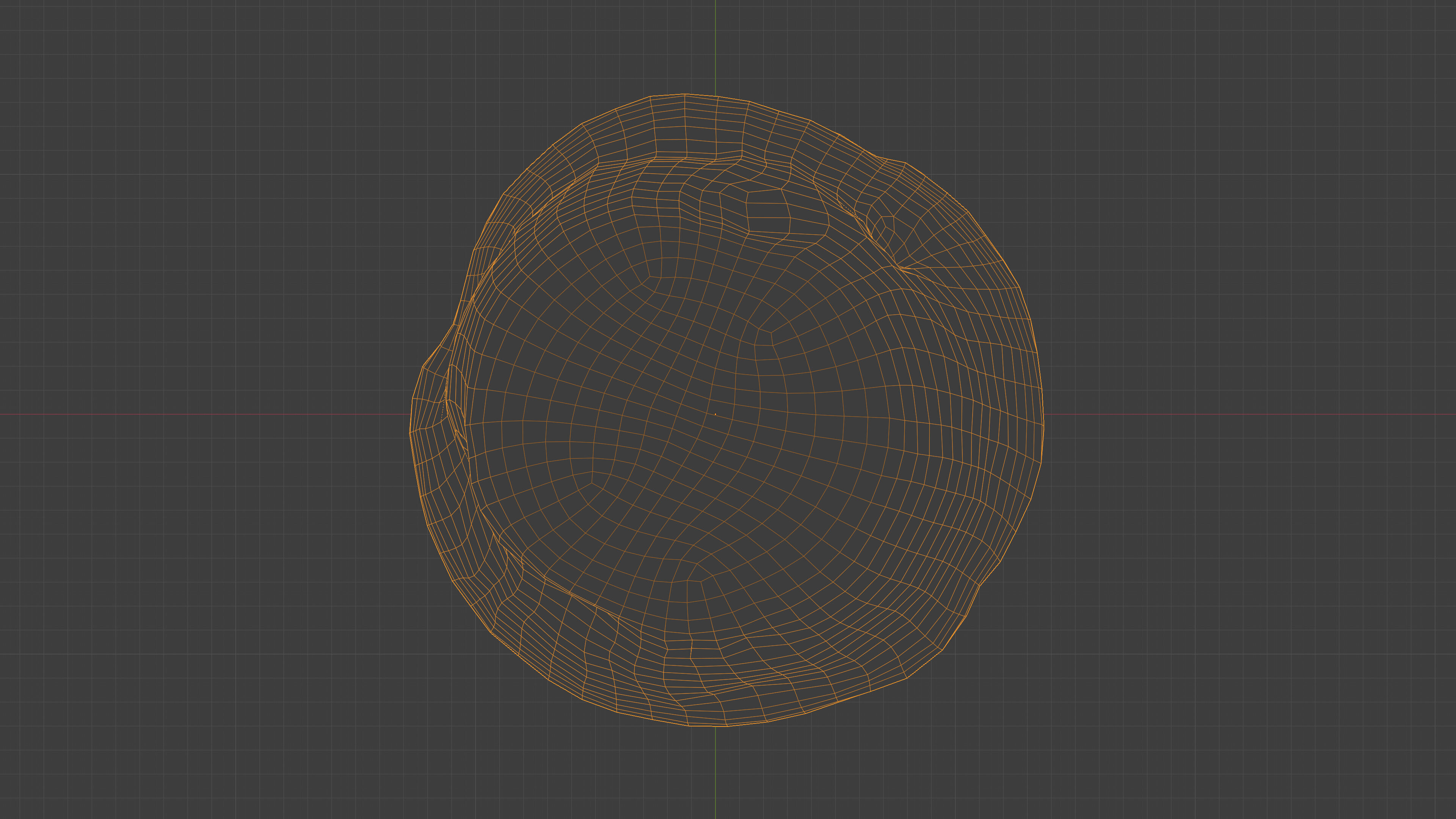Click the green Y axis line above the mesh

click(x=715, y=45)
